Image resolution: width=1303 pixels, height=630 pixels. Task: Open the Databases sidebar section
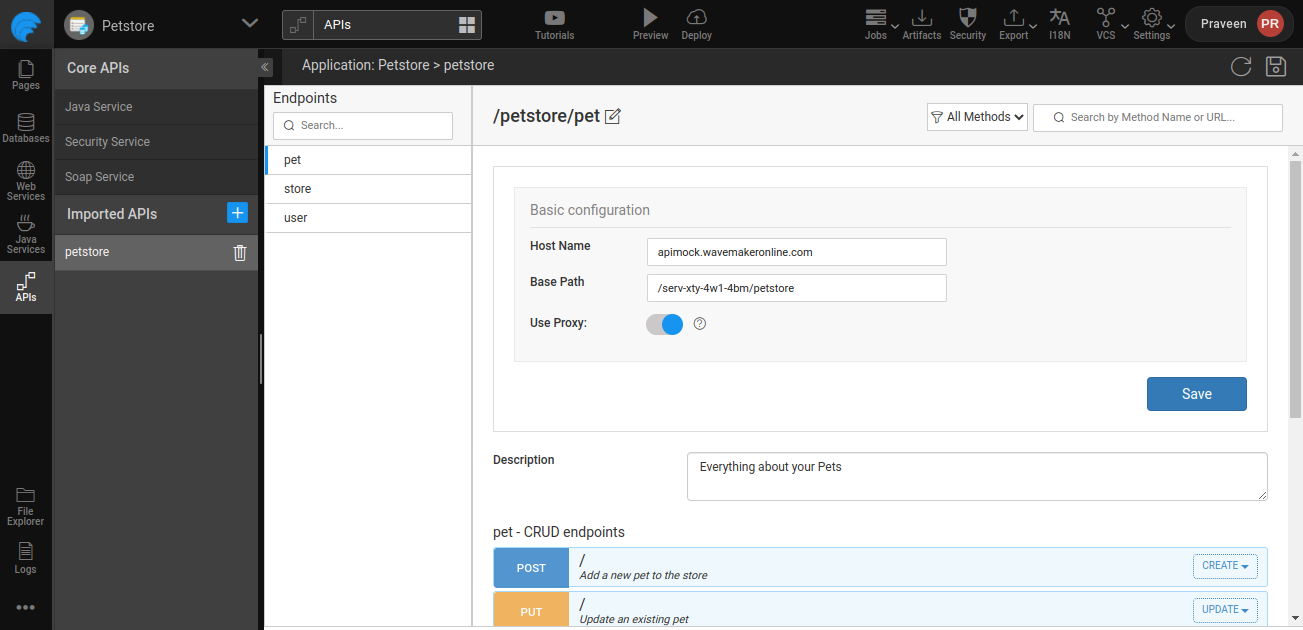click(x=26, y=128)
